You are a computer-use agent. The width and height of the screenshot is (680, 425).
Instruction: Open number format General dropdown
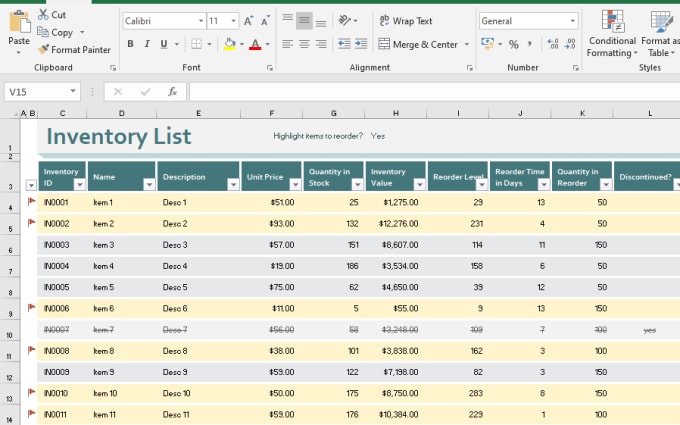click(572, 21)
